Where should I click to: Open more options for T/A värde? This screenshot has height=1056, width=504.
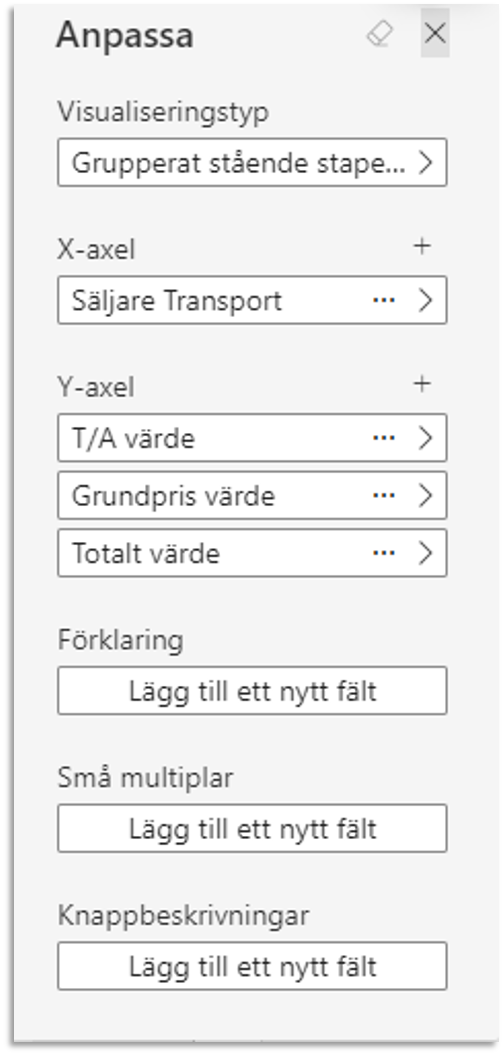(384, 438)
